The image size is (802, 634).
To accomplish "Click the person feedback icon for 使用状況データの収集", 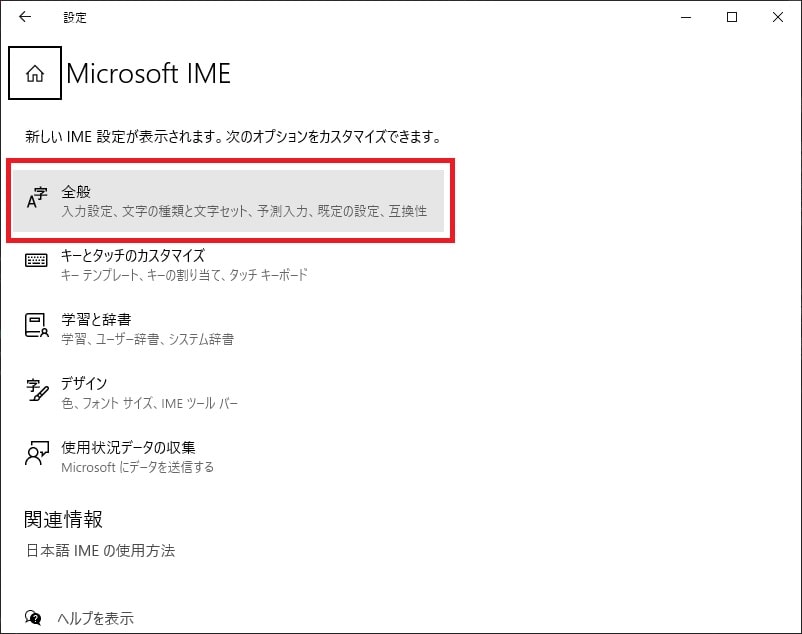I will (x=36, y=454).
